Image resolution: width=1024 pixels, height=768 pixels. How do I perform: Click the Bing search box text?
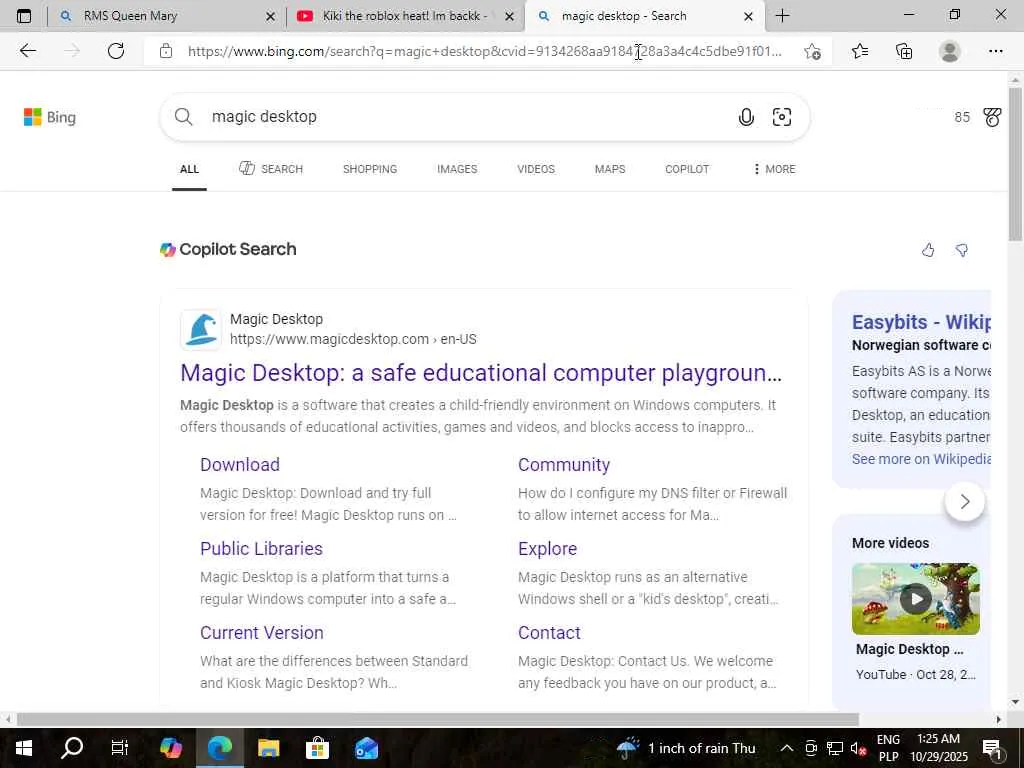(x=264, y=116)
